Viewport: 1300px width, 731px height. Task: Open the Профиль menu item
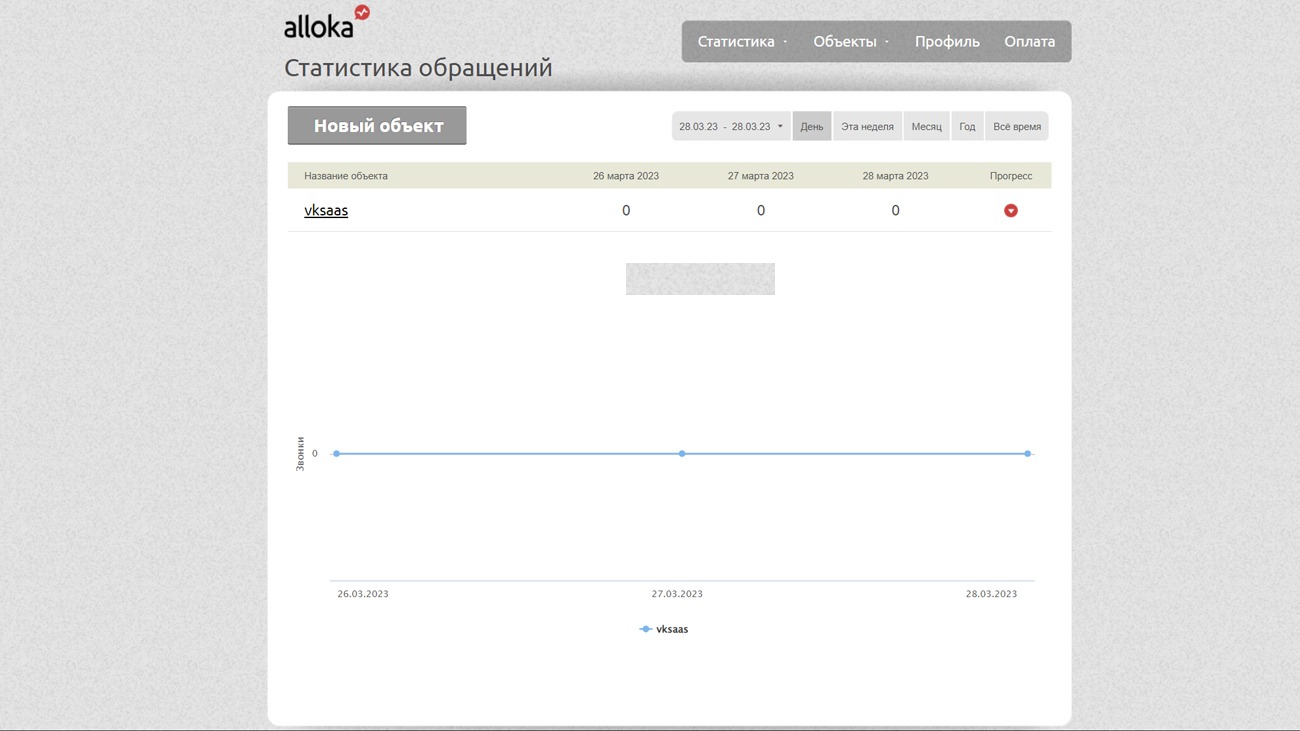click(946, 42)
